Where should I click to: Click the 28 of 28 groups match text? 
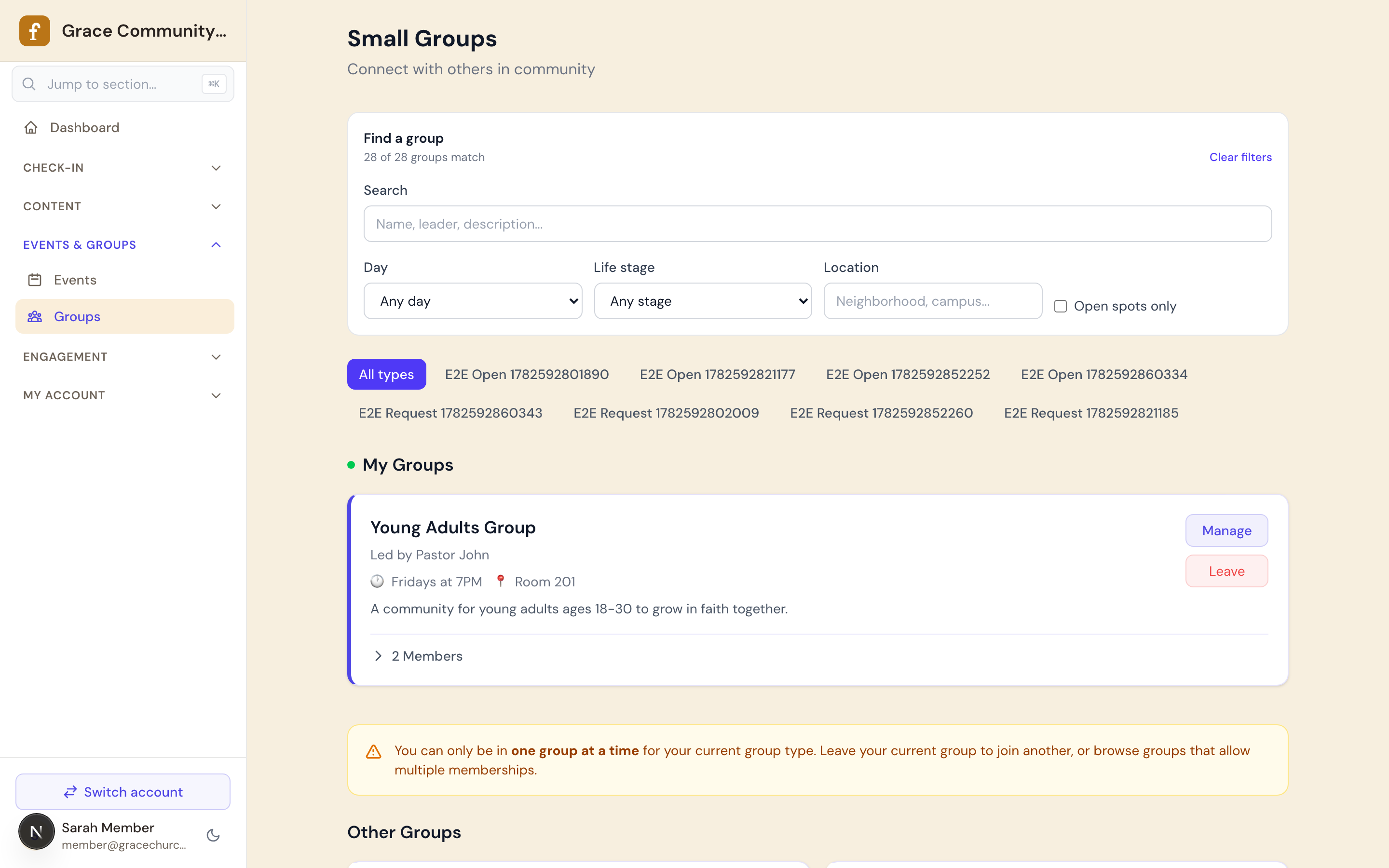424,157
